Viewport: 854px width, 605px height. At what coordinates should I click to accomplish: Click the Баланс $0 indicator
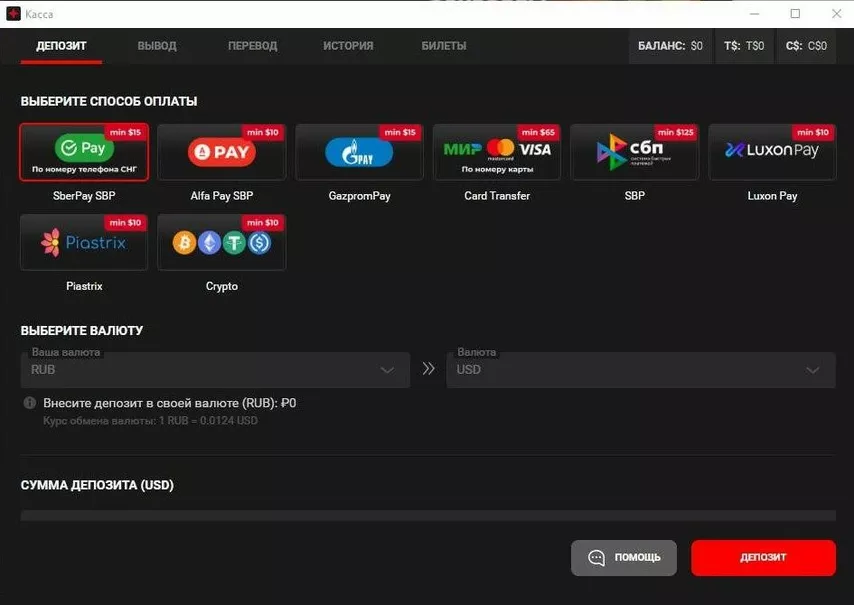670,46
